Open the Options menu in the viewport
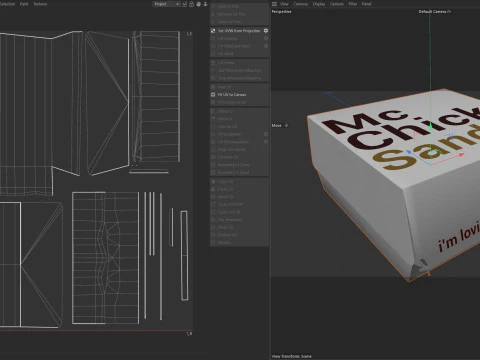The width and height of the screenshot is (480, 360). point(337,4)
